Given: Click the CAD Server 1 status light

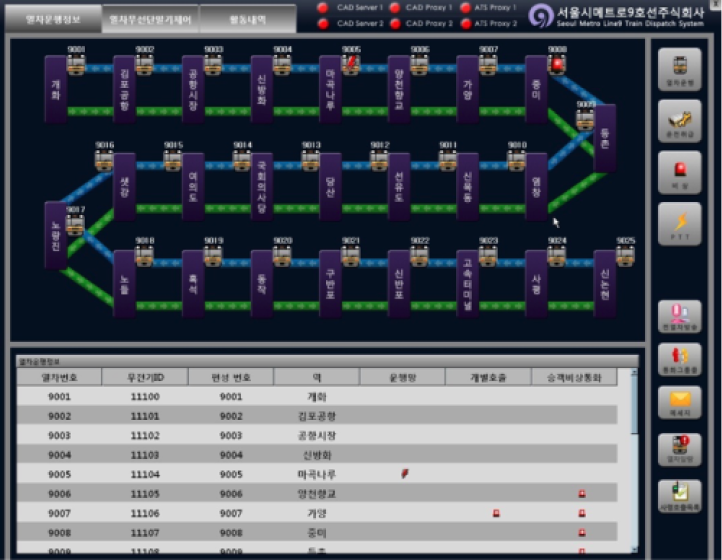Looking at the screenshot, I should (323, 8).
